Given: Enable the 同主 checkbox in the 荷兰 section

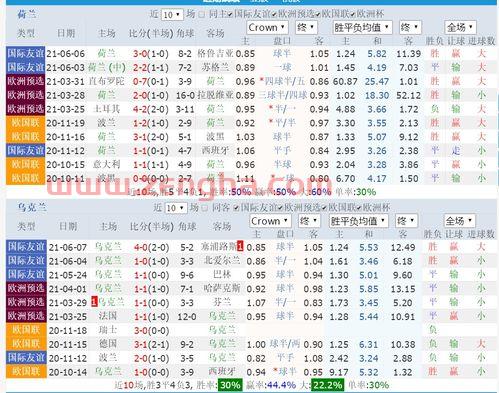Looking at the screenshot, I should click(x=202, y=14).
